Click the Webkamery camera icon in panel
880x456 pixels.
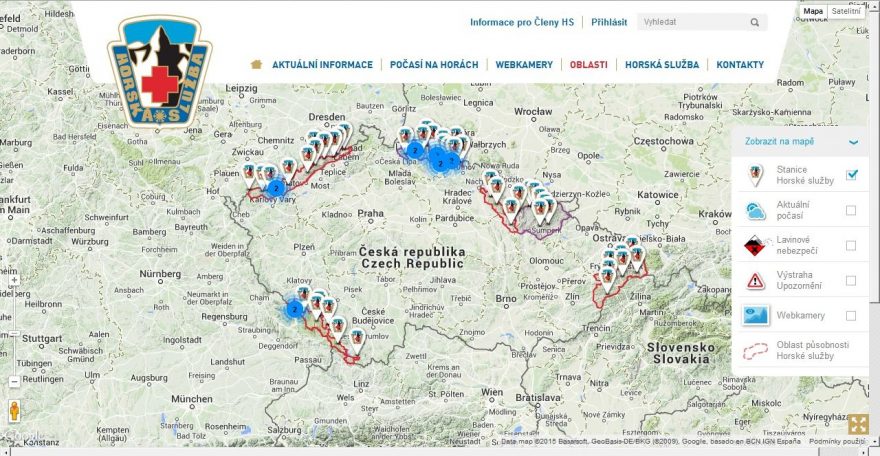(x=755, y=316)
